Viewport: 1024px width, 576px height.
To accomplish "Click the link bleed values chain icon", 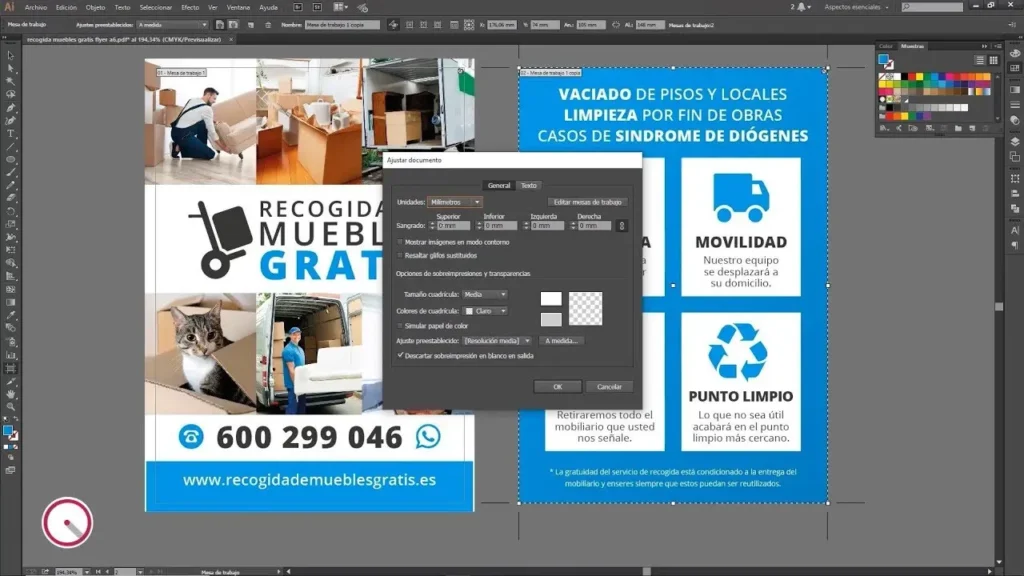I will pyautogui.click(x=621, y=226).
